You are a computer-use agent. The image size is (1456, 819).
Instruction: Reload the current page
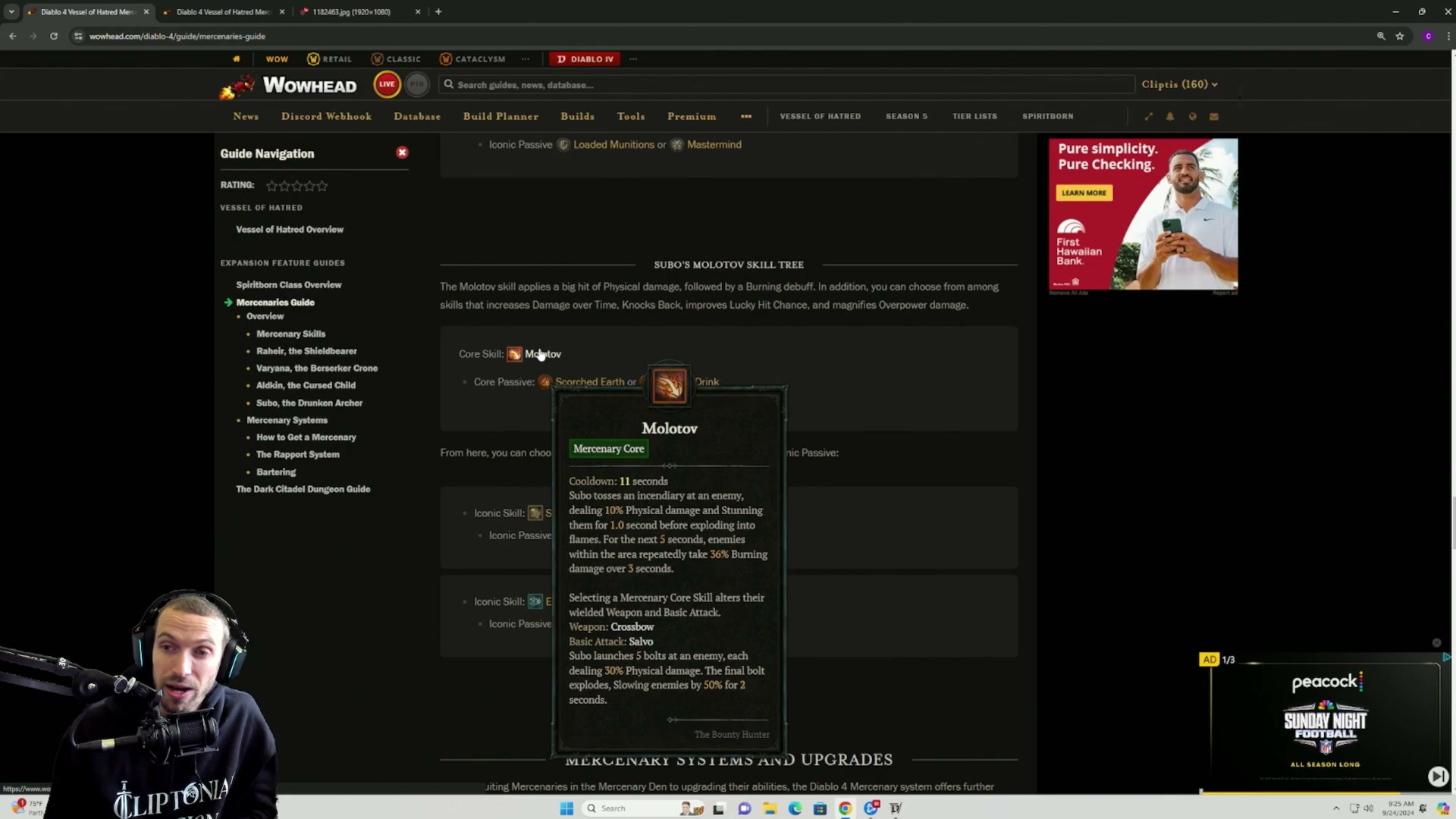[53, 36]
